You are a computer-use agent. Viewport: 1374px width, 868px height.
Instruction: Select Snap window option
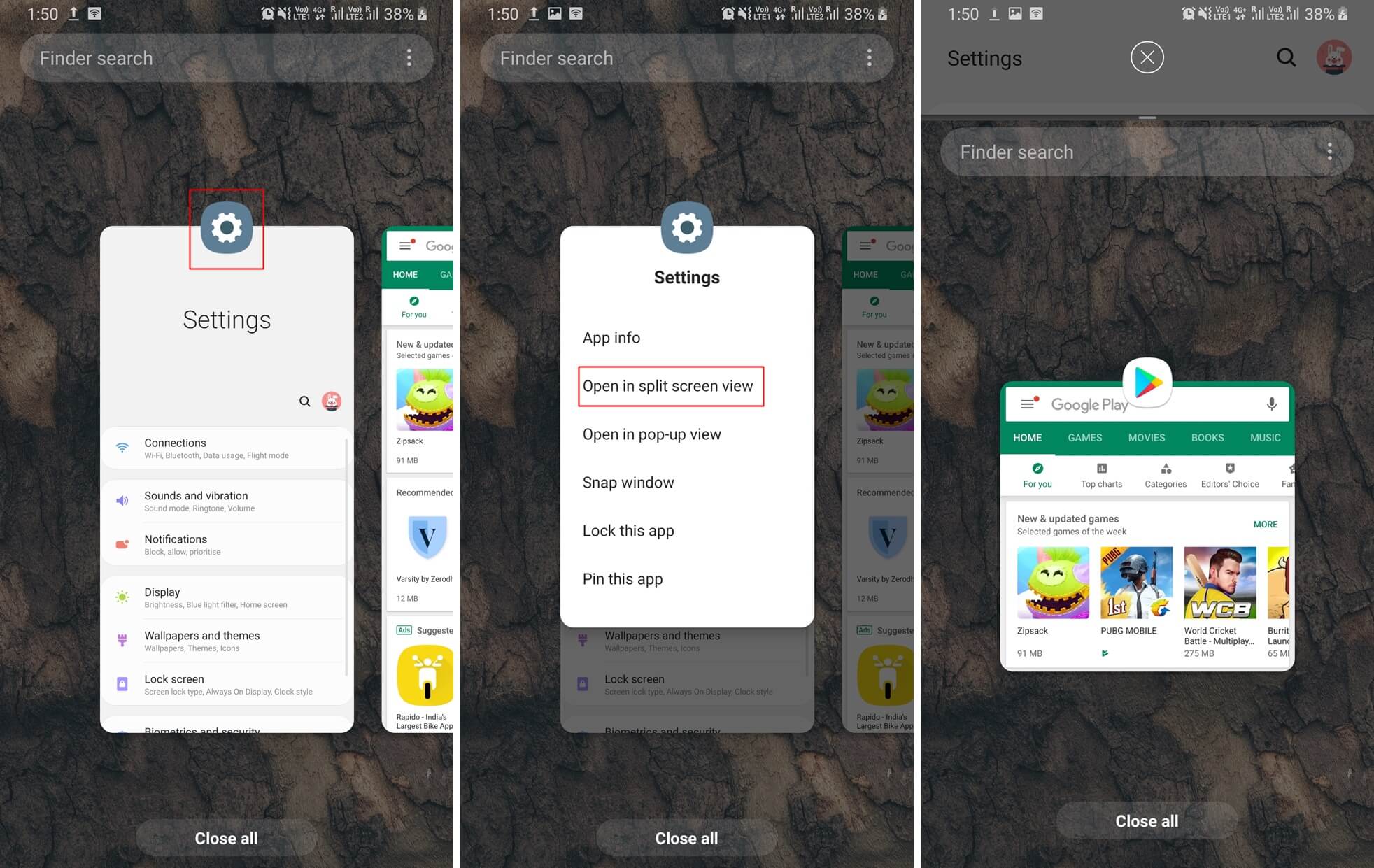click(x=627, y=482)
